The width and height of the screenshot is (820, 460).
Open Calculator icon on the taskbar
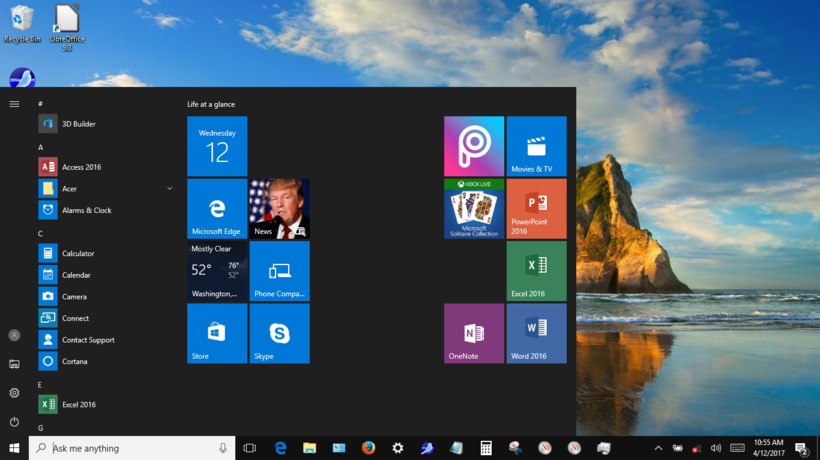[486, 448]
